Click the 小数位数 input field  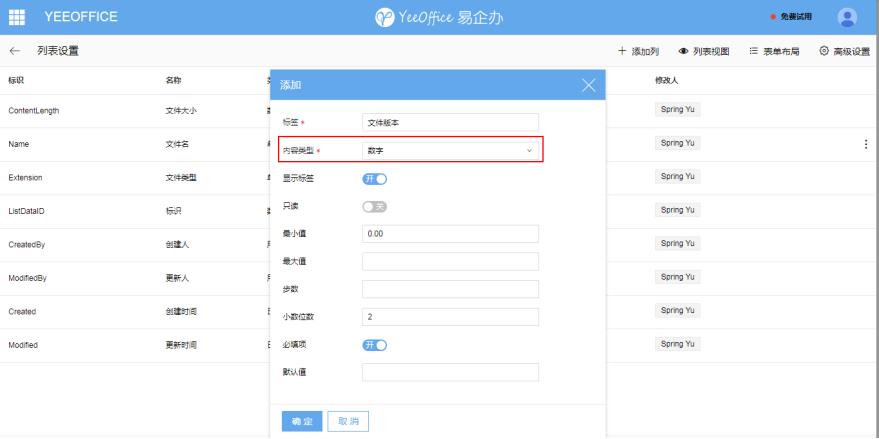450,317
